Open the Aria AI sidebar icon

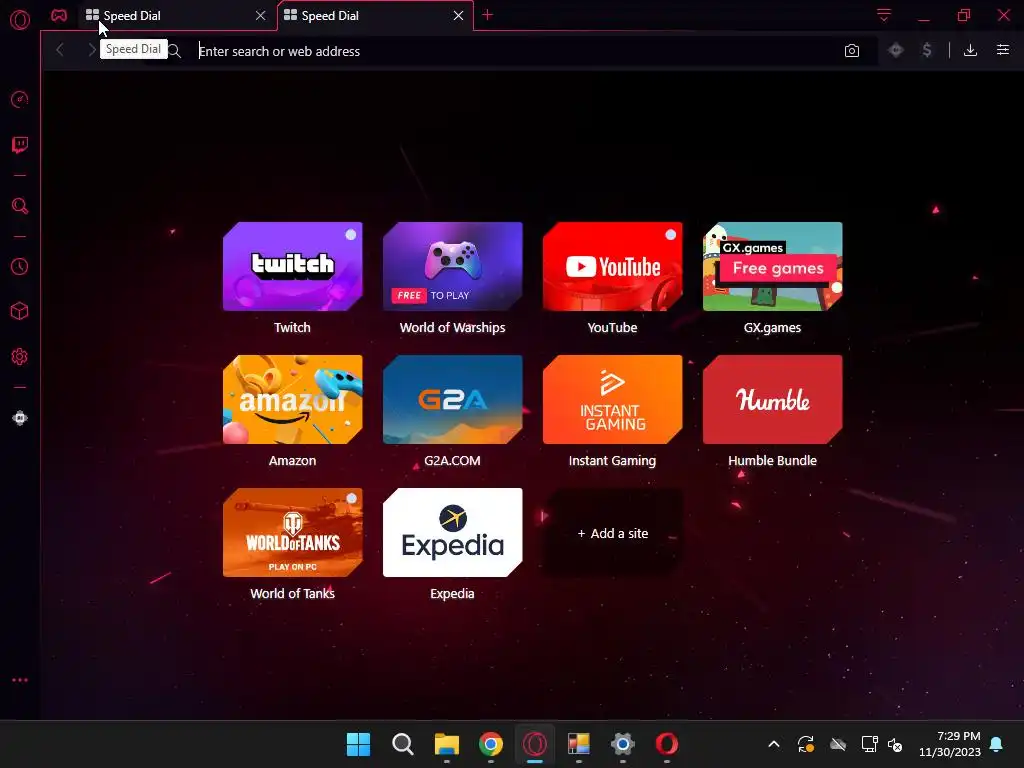tap(20, 418)
